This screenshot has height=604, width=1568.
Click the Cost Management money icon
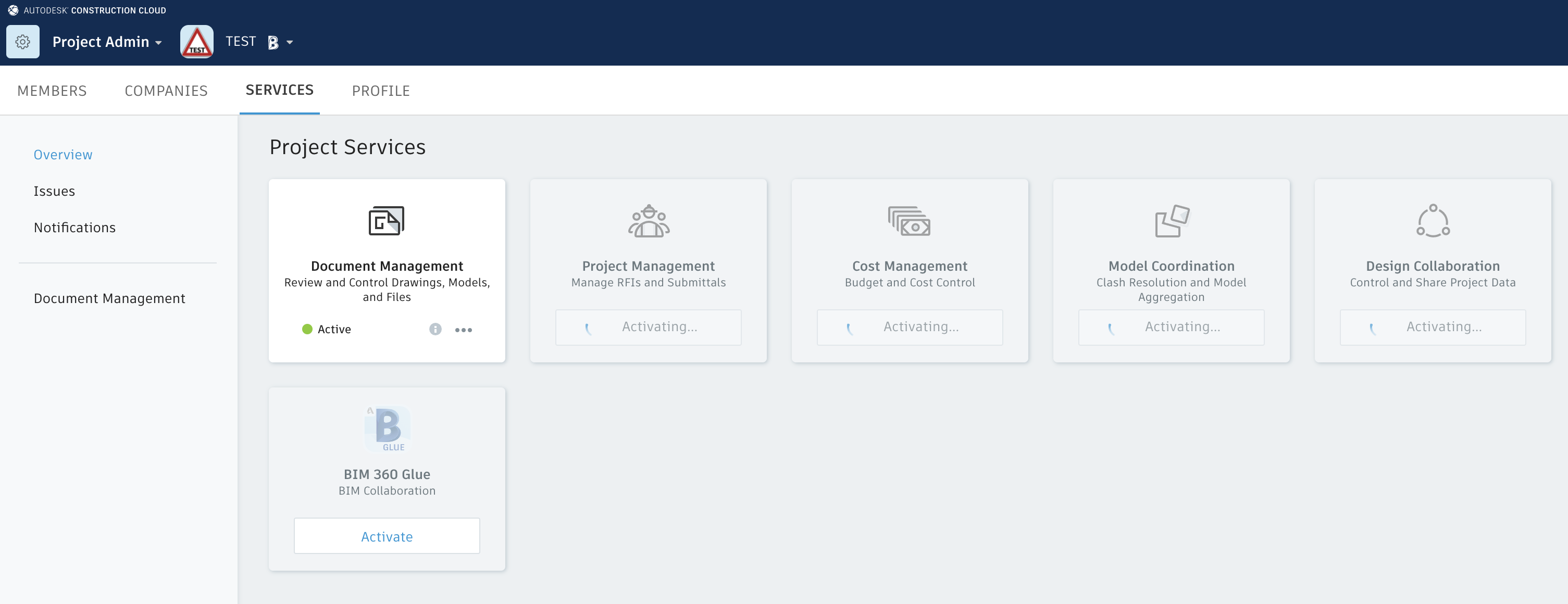(x=910, y=221)
